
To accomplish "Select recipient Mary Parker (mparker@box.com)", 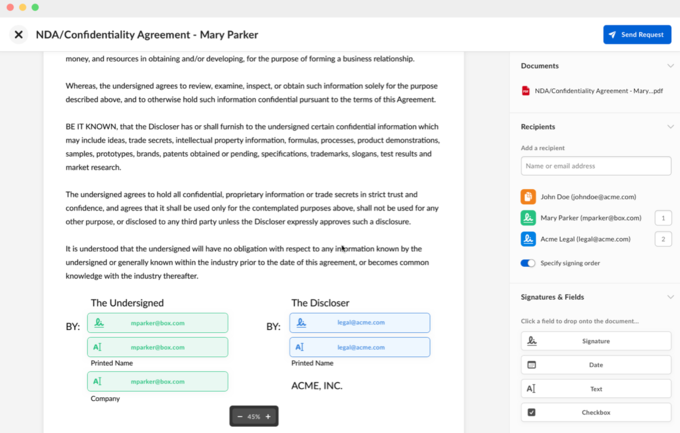I will tap(591, 218).
